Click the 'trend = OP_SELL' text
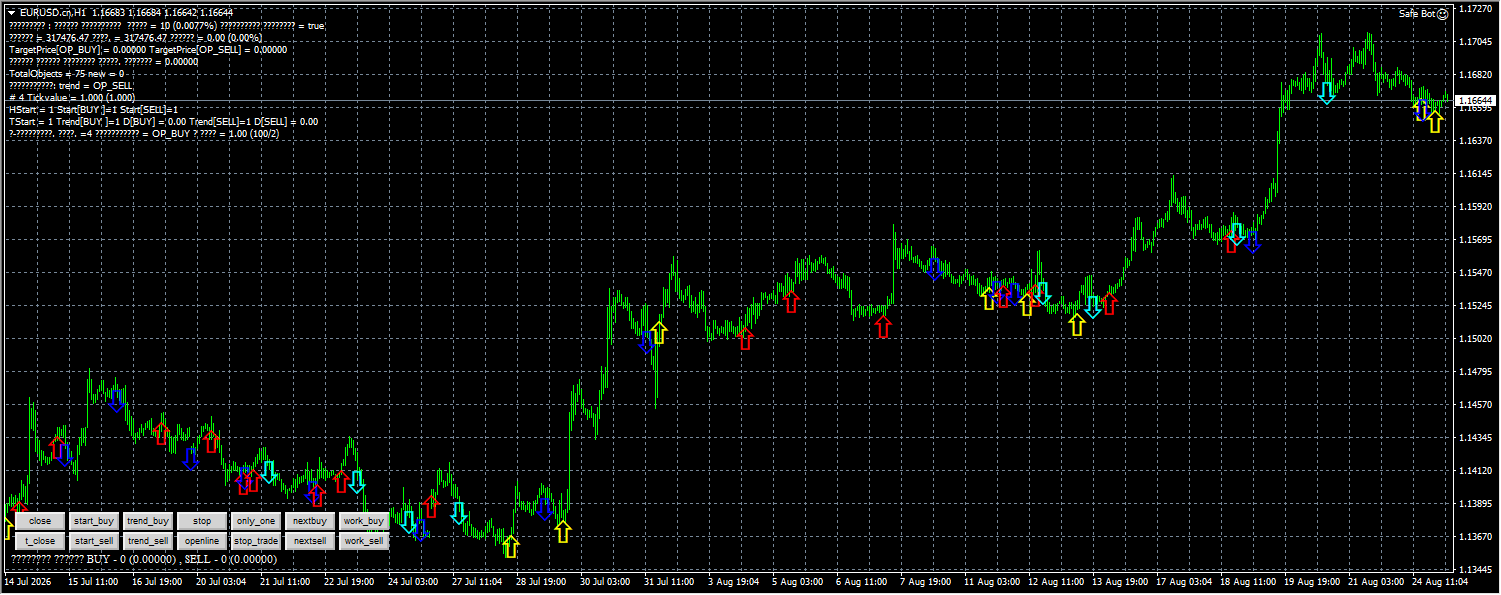 (96, 86)
